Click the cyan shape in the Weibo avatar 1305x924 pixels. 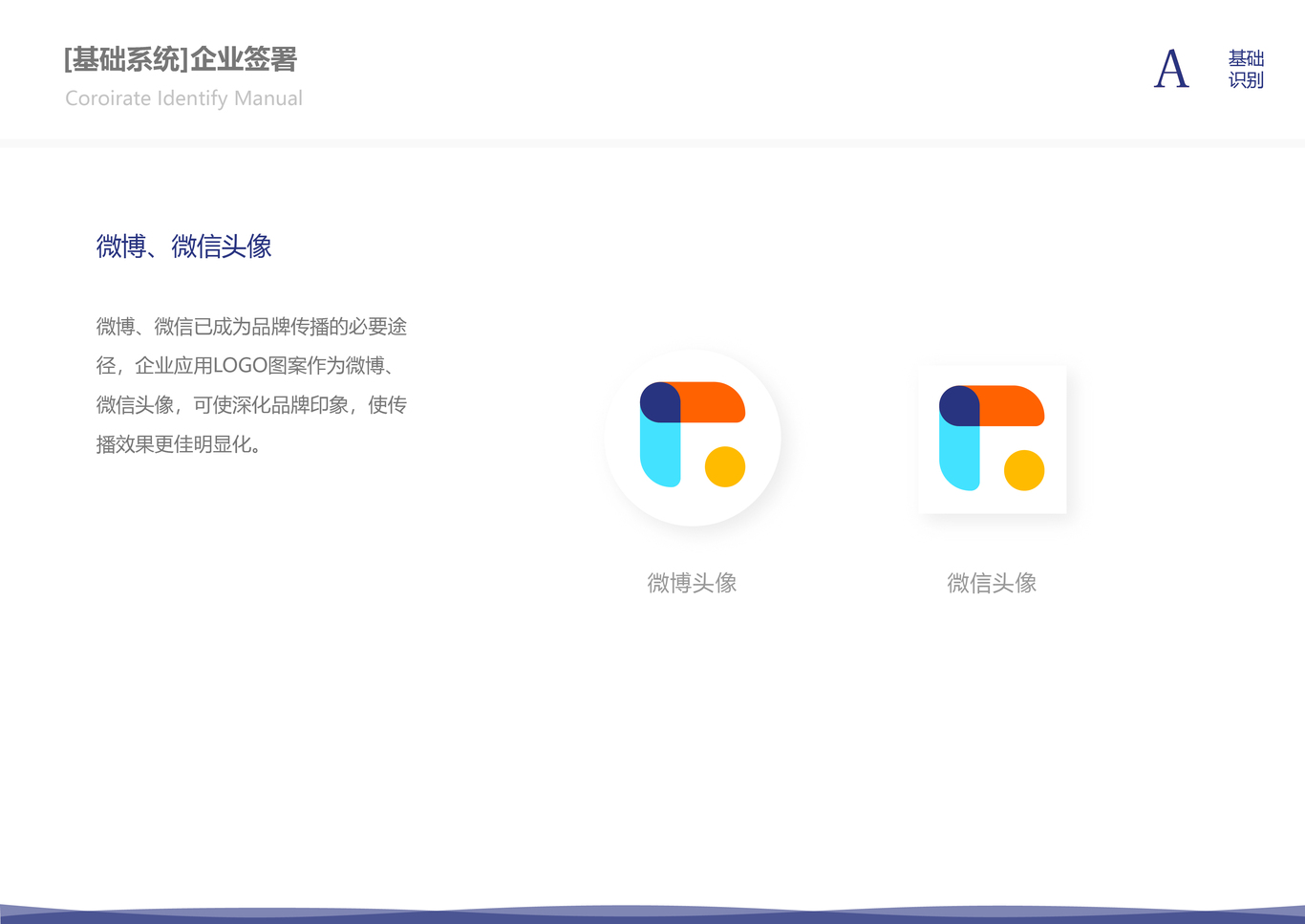(x=660, y=455)
